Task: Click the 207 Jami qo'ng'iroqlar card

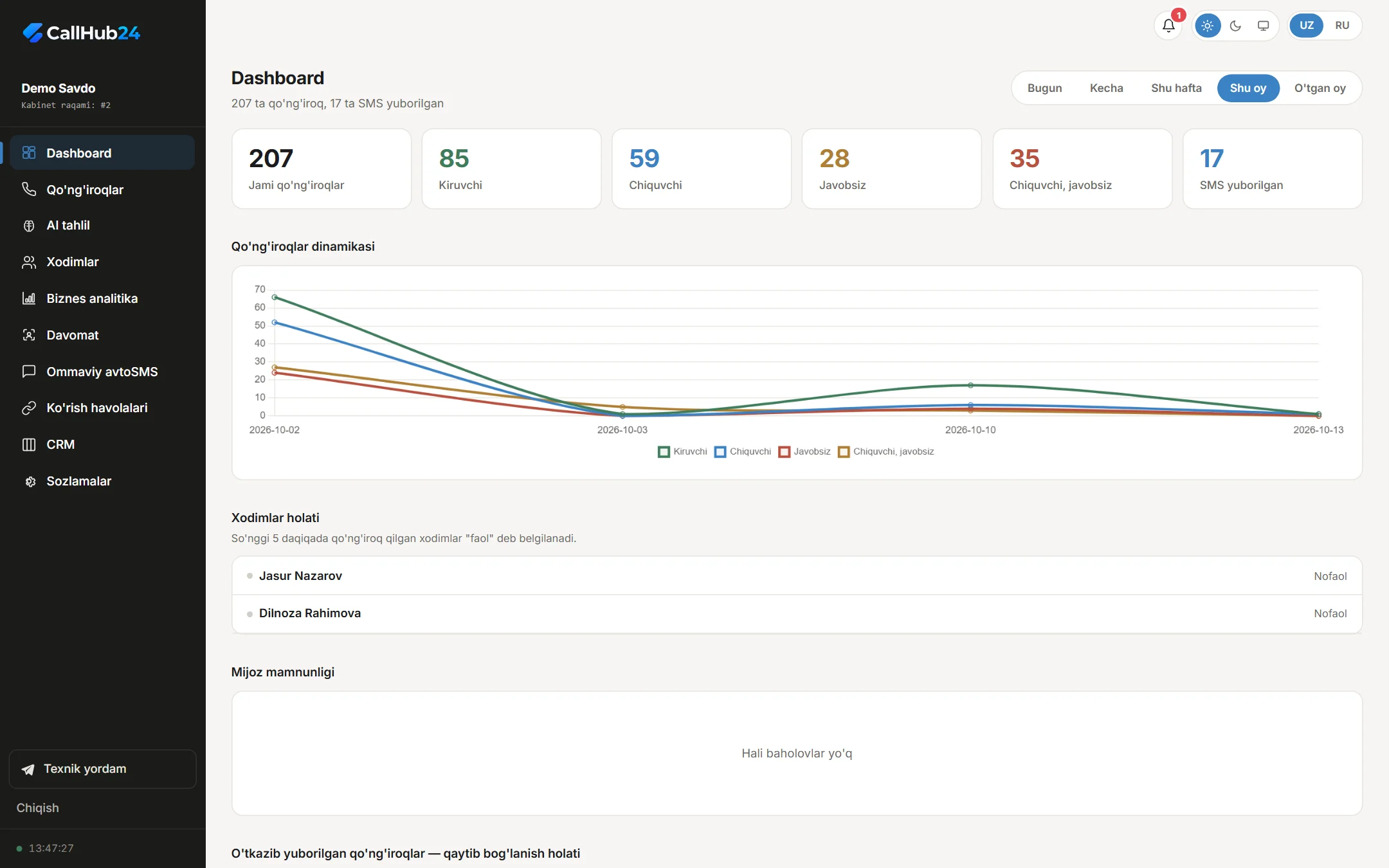Action: [x=322, y=168]
